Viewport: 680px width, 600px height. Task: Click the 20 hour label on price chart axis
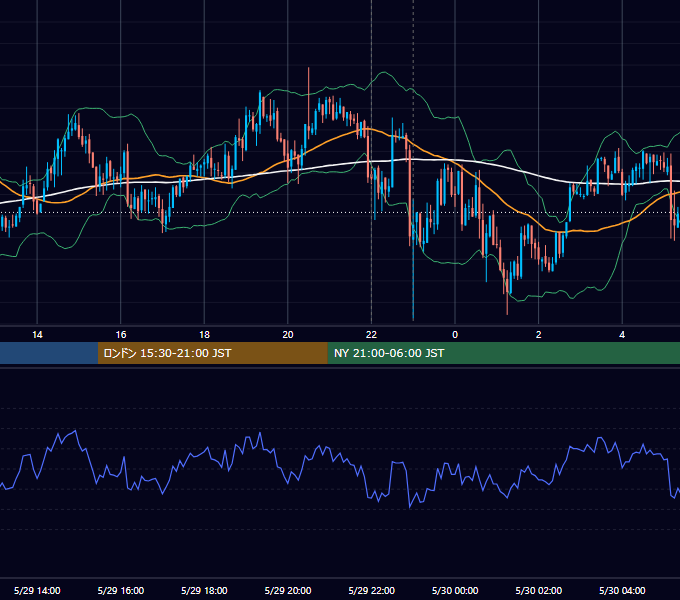tap(288, 335)
